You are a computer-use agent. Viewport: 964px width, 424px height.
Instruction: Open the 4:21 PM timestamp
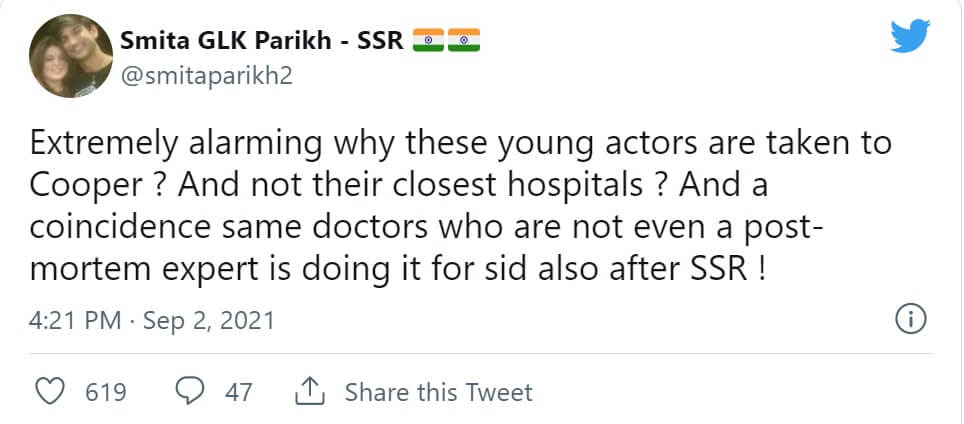[73, 321]
